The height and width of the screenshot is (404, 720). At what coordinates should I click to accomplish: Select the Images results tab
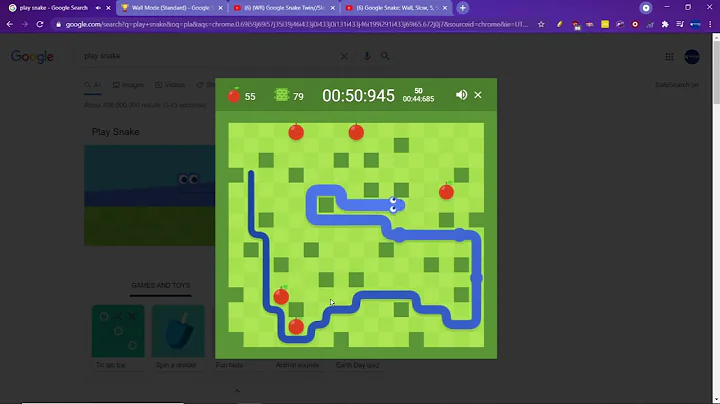128,85
